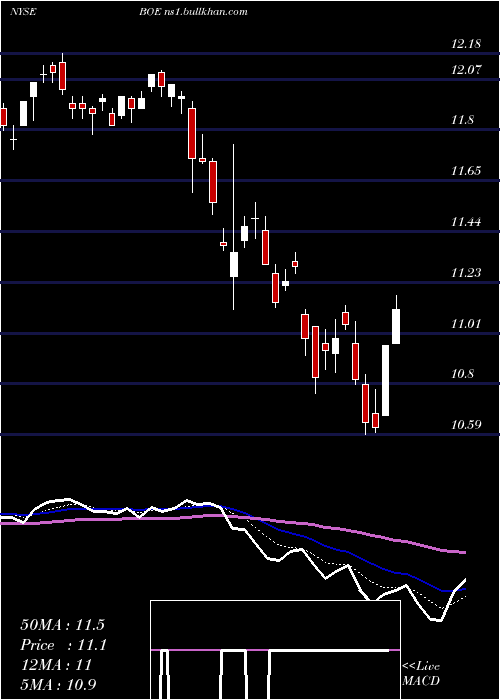This screenshot has height=700, width=500.
Task: Click the 11.44 price level label
Action: click(466, 221)
